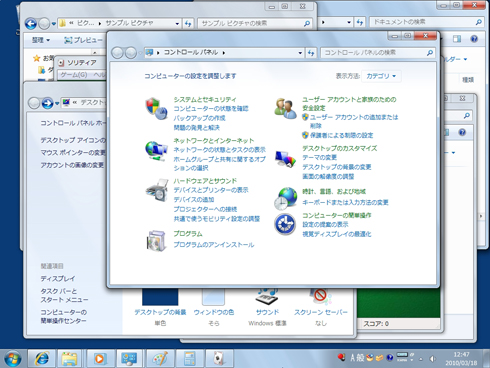490x368 pixels.
Task: Click Change the theme link
Action: click(319, 157)
